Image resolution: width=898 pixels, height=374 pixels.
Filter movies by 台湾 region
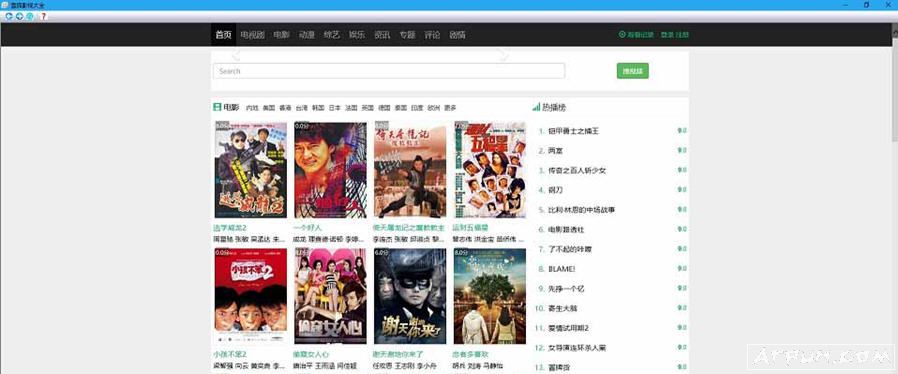click(x=302, y=108)
